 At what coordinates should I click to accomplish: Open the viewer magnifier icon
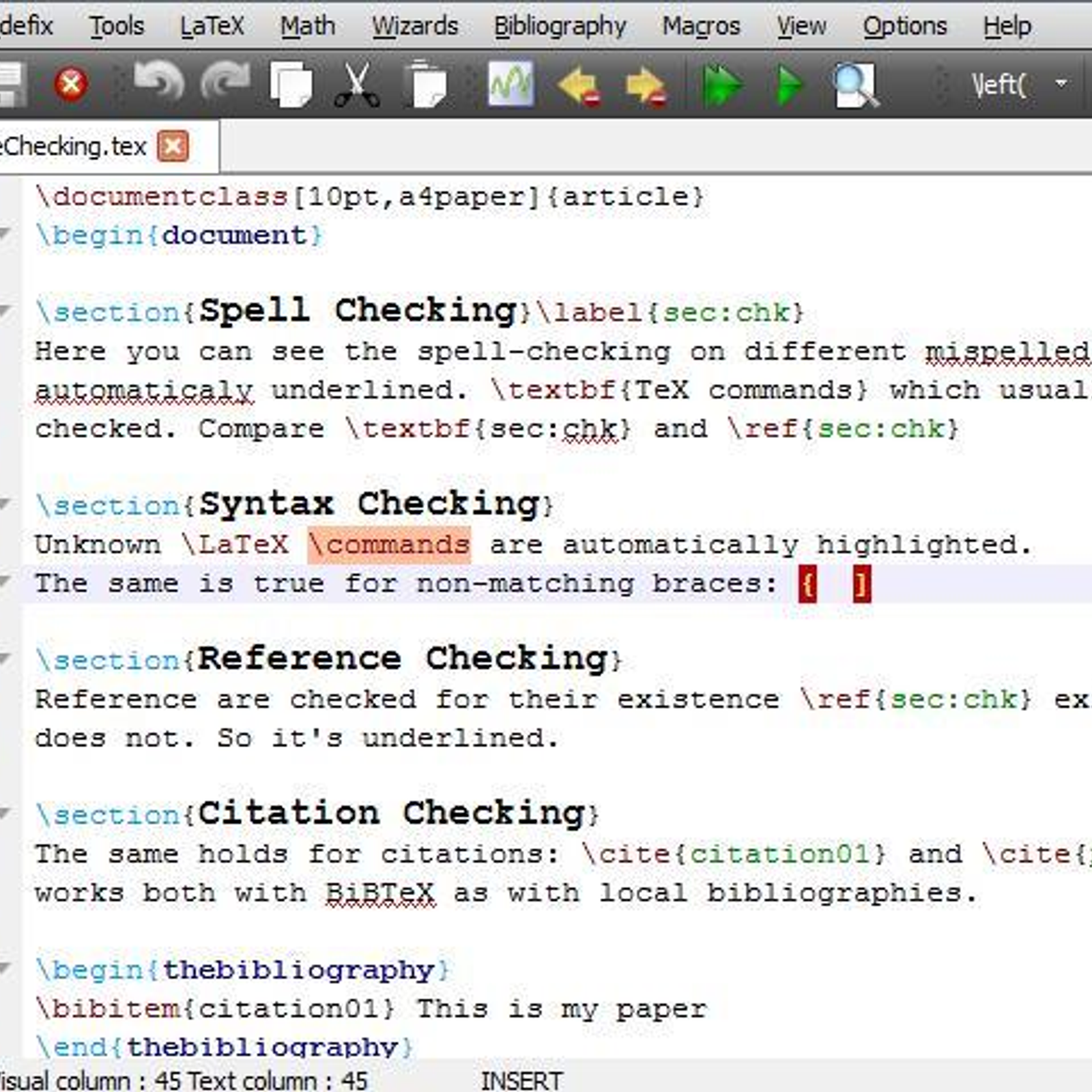click(x=856, y=85)
